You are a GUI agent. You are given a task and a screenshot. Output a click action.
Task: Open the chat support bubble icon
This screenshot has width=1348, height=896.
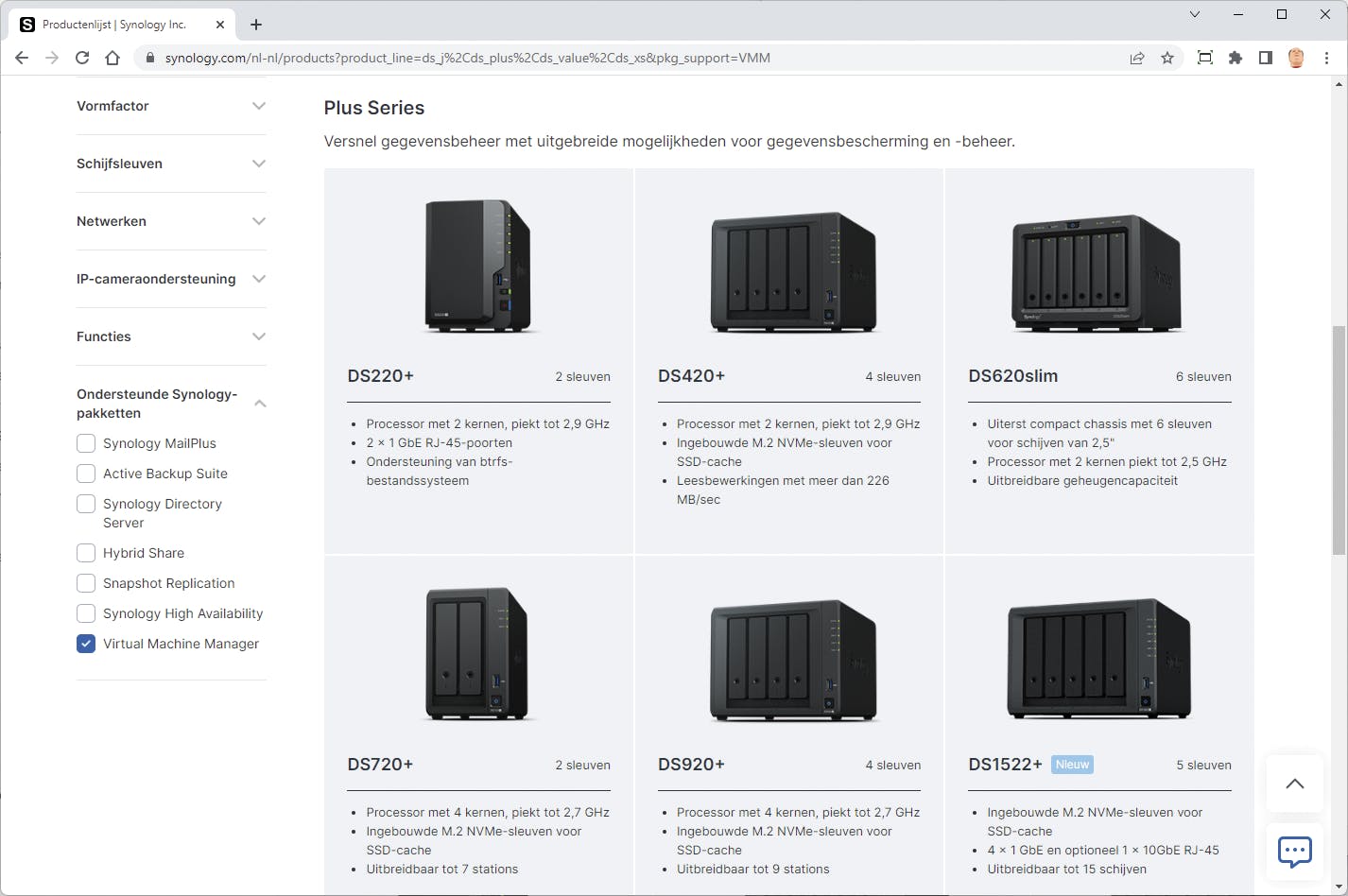tap(1294, 851)
